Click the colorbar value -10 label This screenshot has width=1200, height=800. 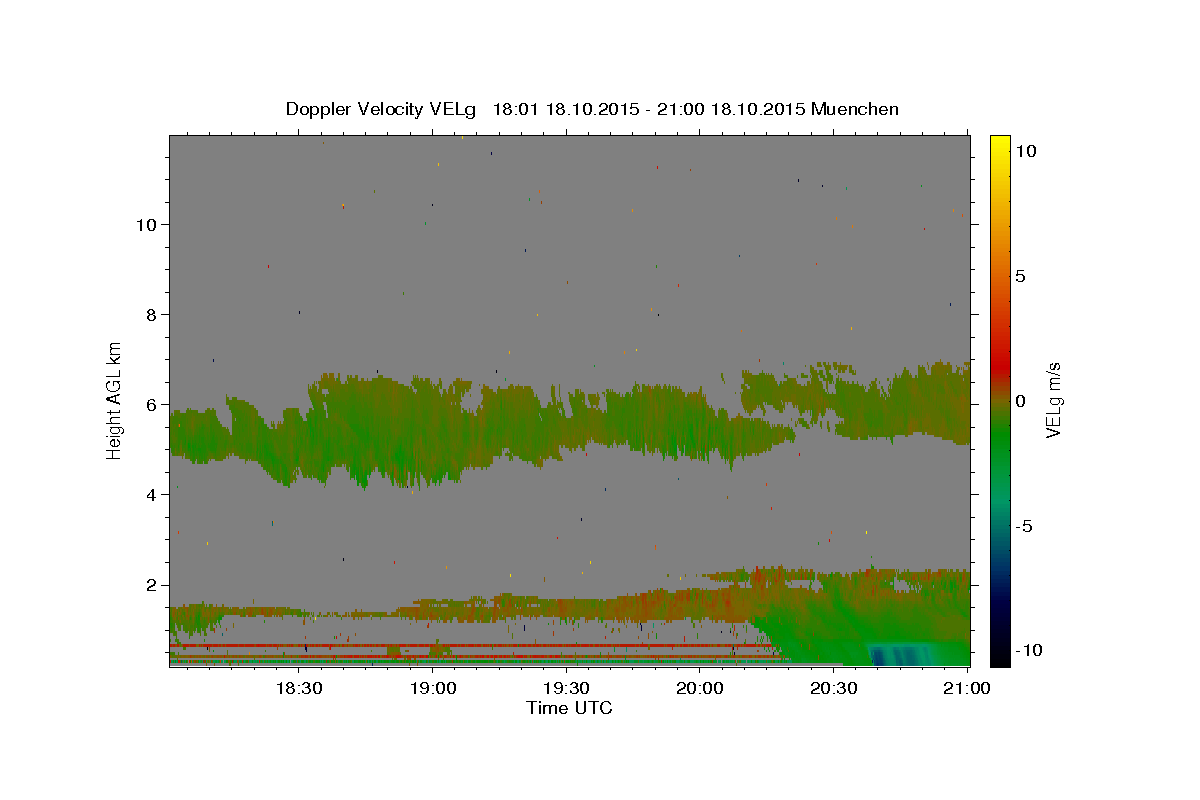1027,650
